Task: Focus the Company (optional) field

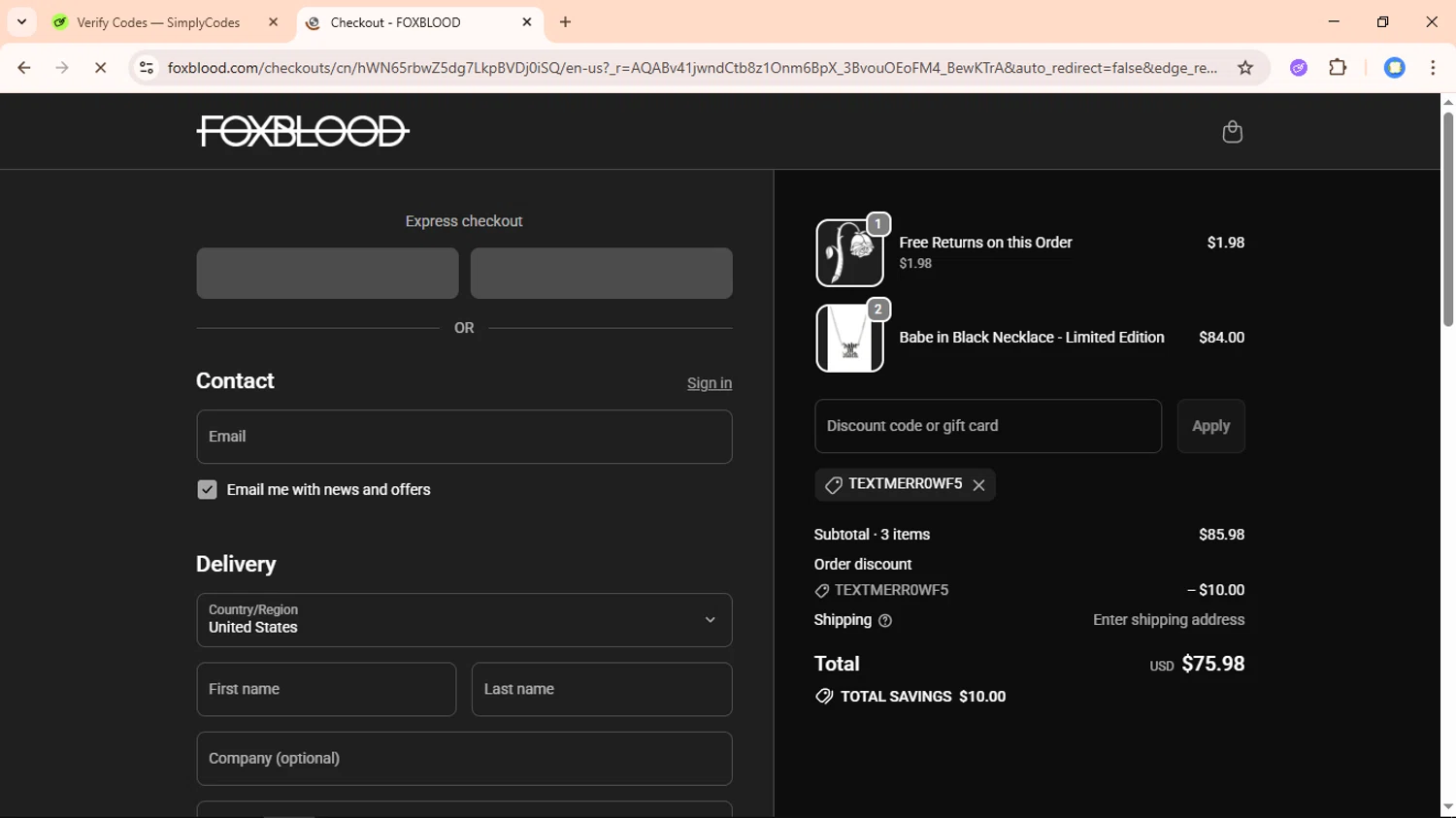Action: click(x=464, y=759)
